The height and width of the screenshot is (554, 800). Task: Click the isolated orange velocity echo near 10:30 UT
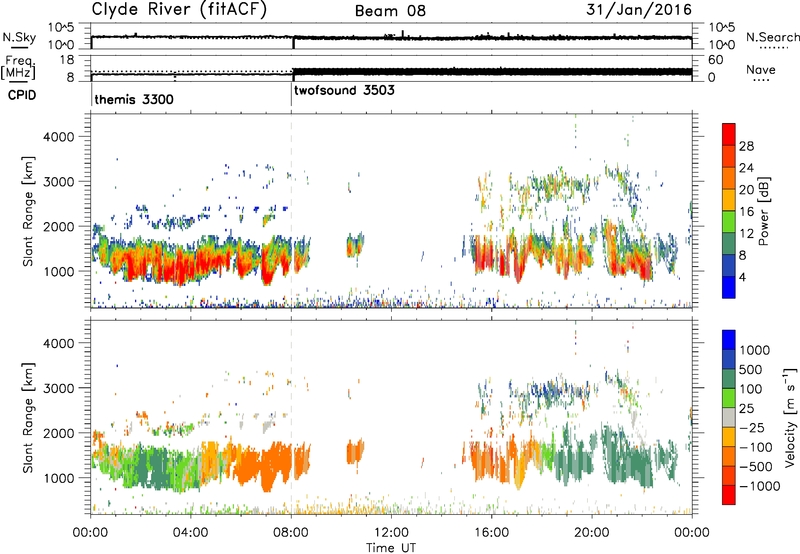355,452
